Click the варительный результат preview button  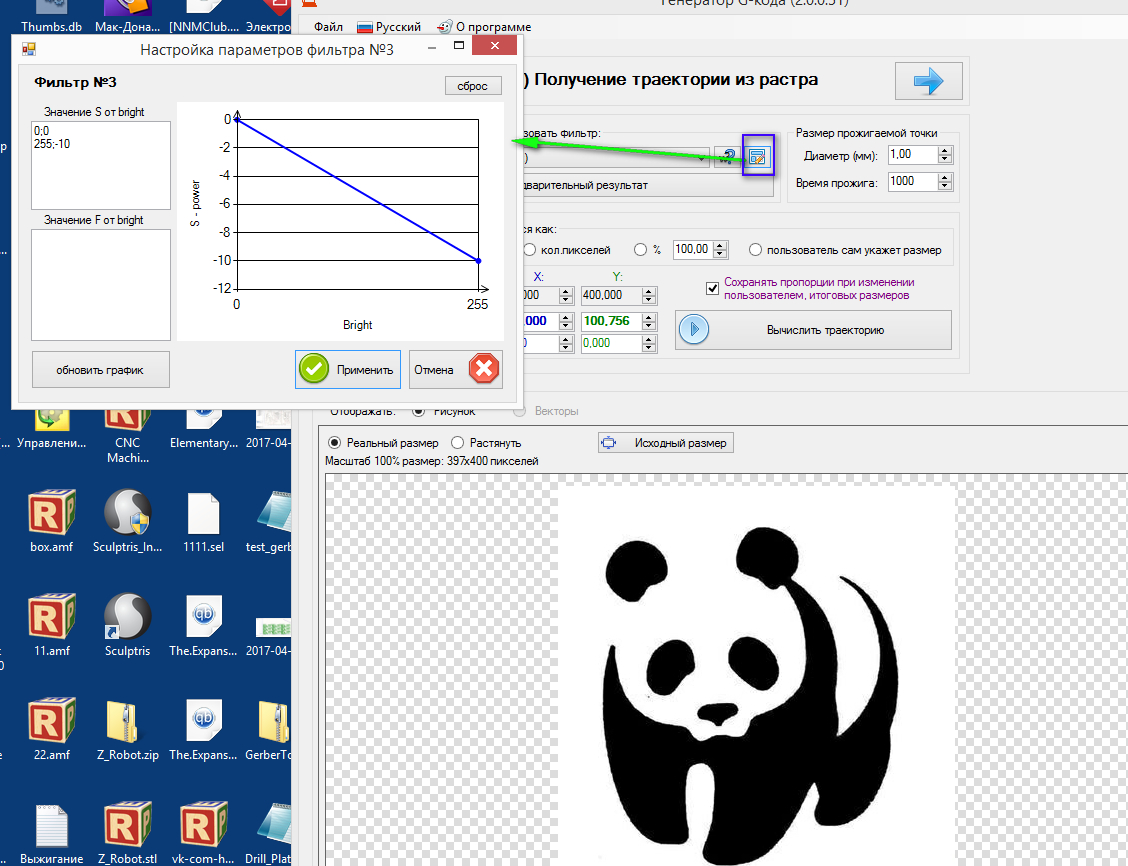[x=646, y=186]
